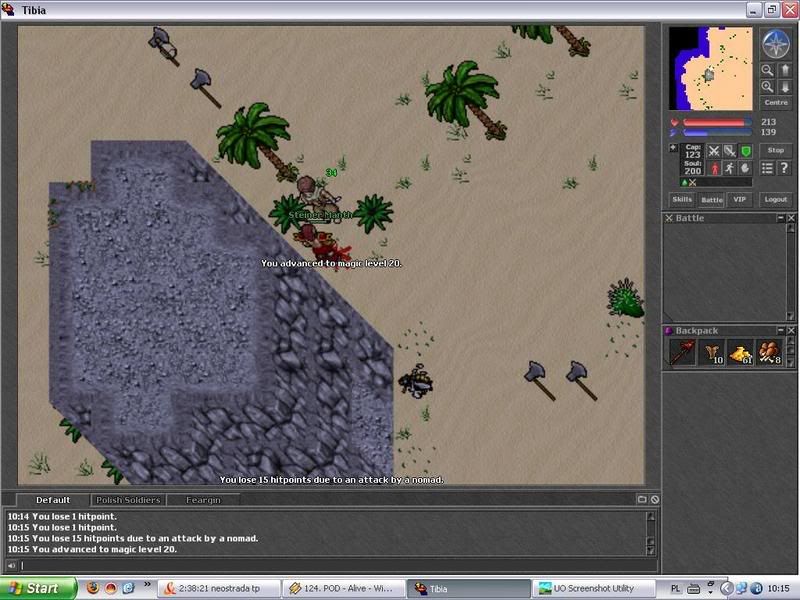The width and height of the screenshot is (800, 600).
Task: Close the Backpack panel
Action: coord(791,331)
